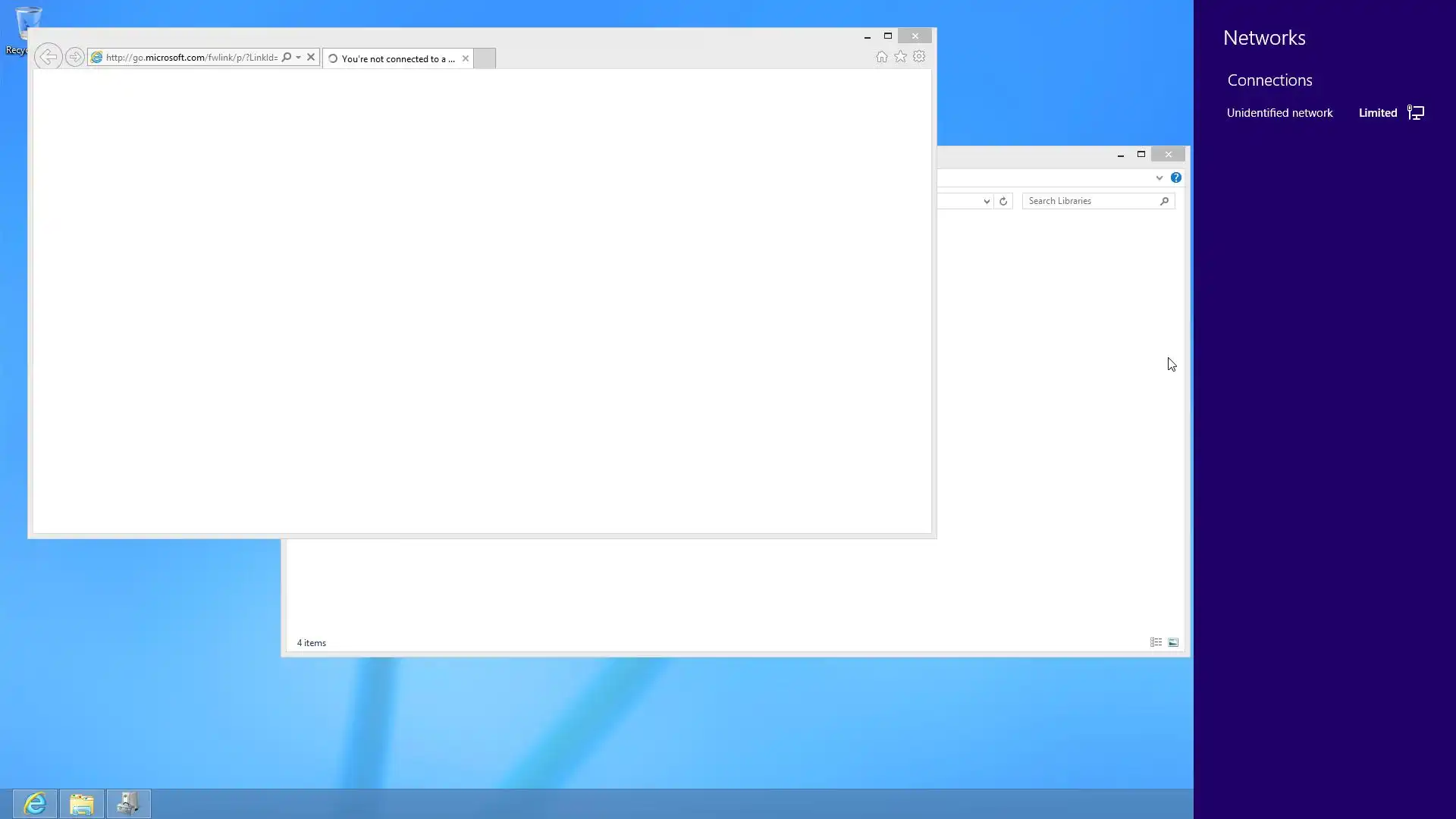Click the Search Libraries input field
1456x819 pixels.
point(1091,201)
